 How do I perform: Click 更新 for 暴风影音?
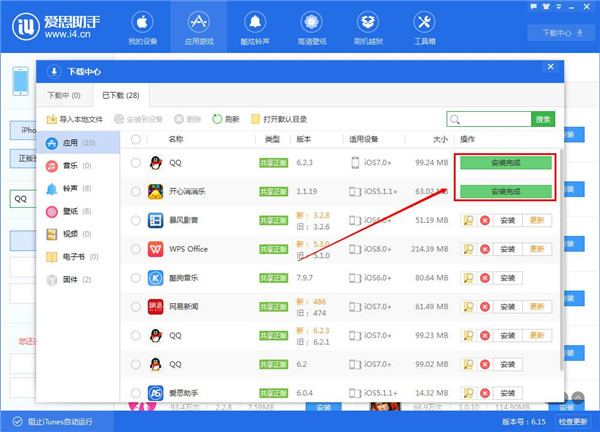(x=537, y=220)
